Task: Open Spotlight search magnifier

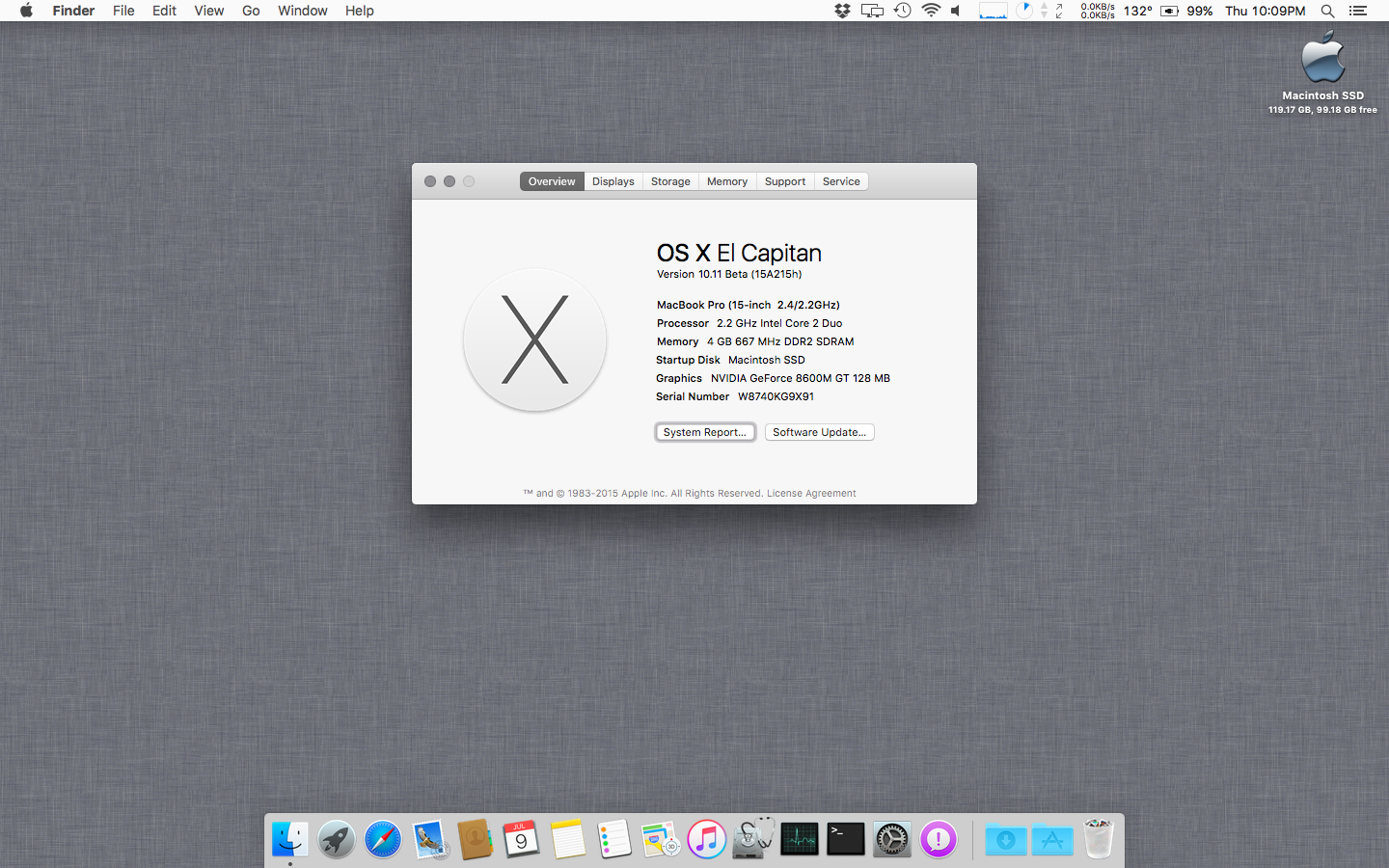Action: pos(1327,11)
